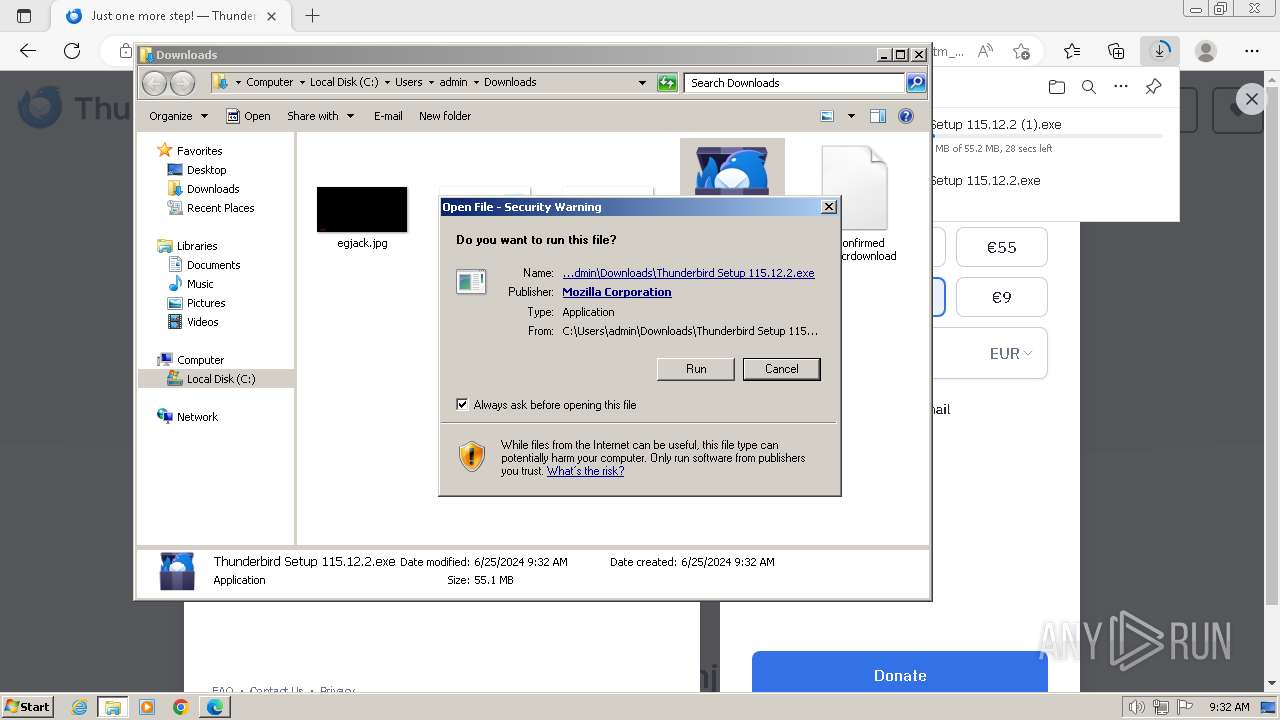Select Local Disk (C:) in navigation pane
Viewport: 1280px width, 720px height.
pos(220,379)
